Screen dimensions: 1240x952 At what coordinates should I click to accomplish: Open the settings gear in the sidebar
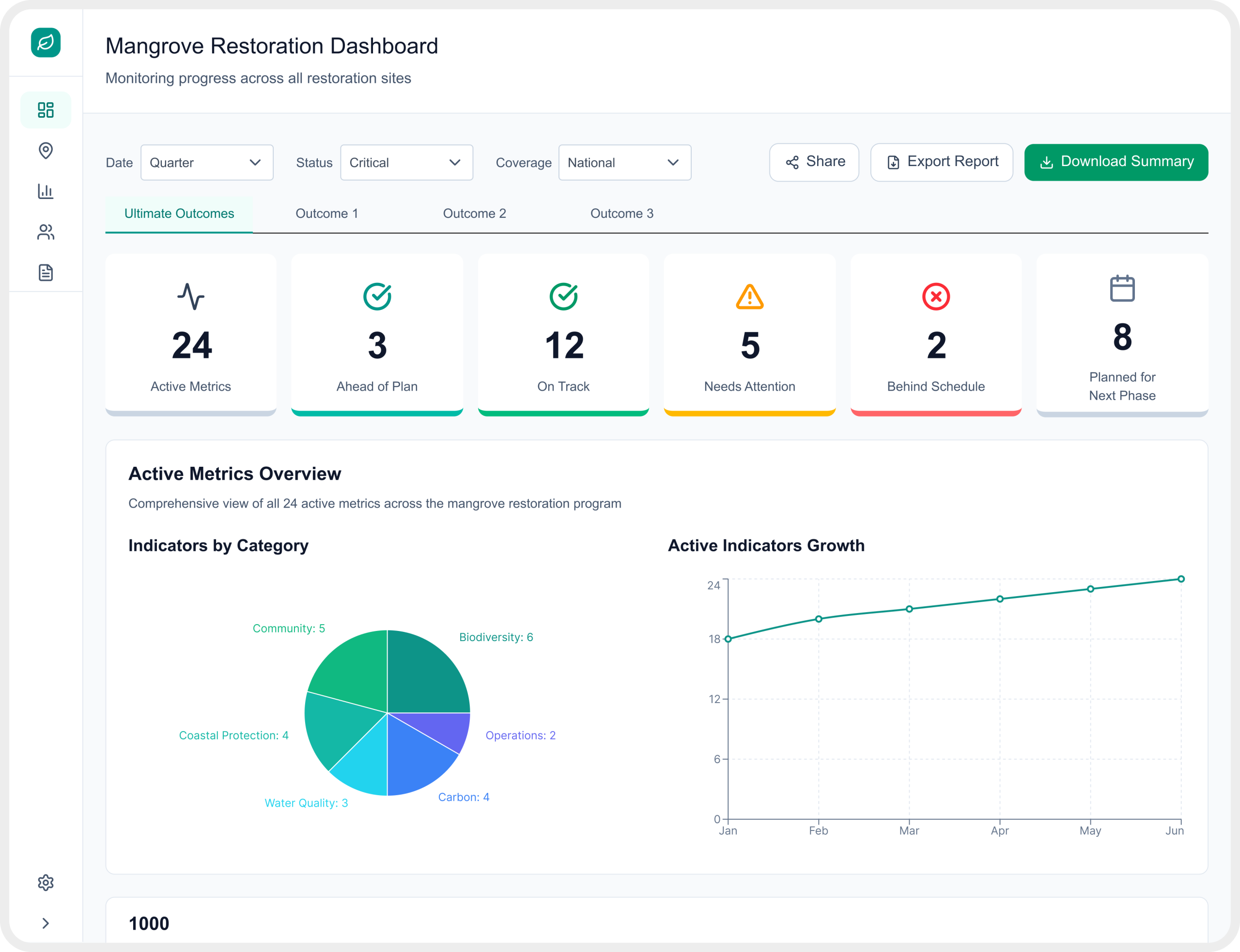coord(46,882)
